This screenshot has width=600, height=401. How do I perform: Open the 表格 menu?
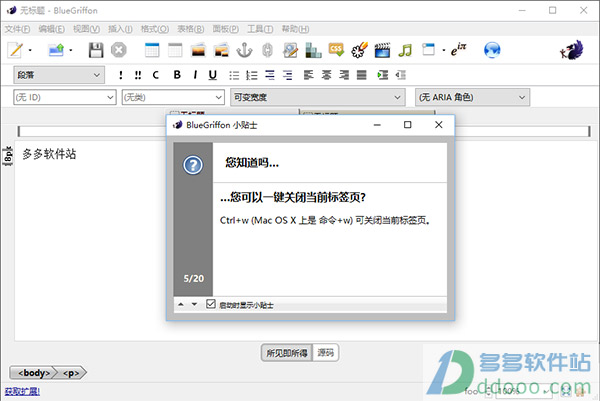tap(191, 29)
